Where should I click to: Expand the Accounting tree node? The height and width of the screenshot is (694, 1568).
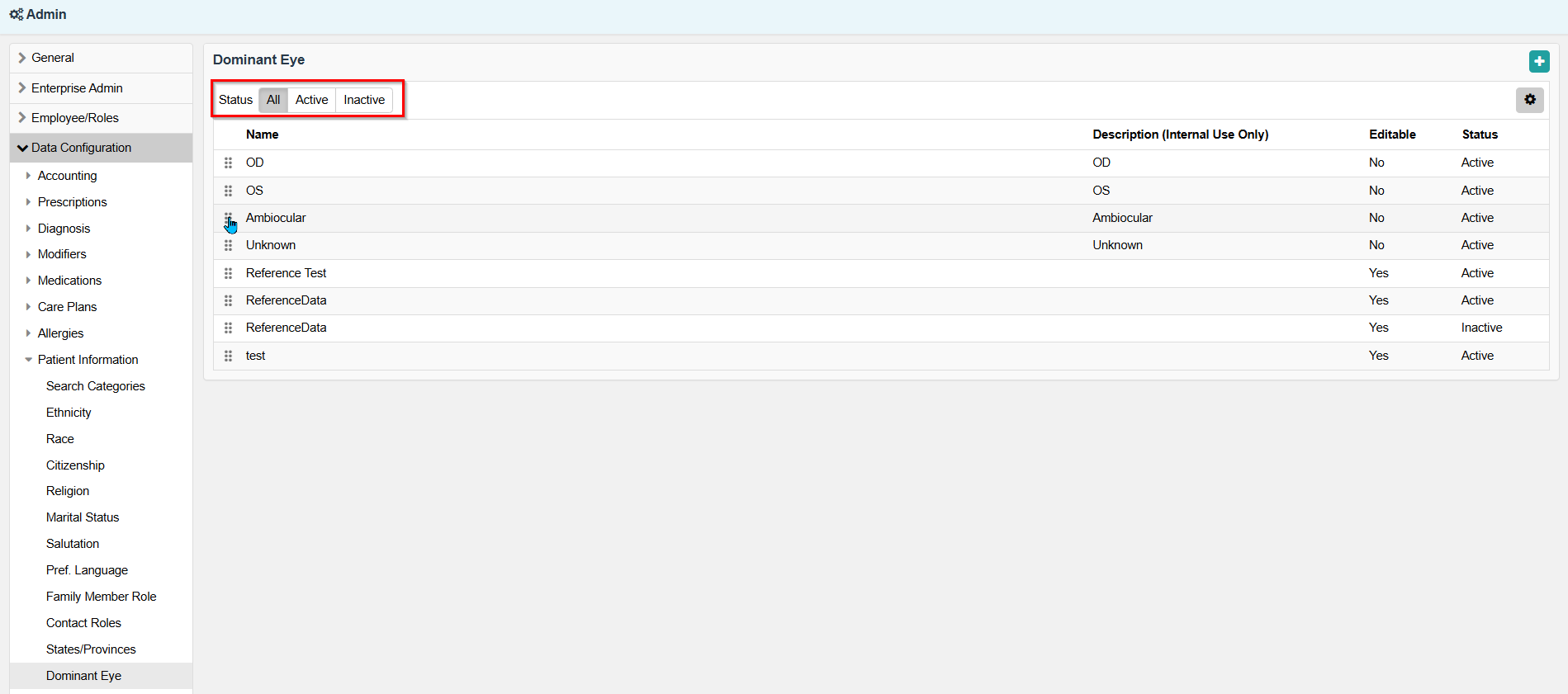[67, 176]
